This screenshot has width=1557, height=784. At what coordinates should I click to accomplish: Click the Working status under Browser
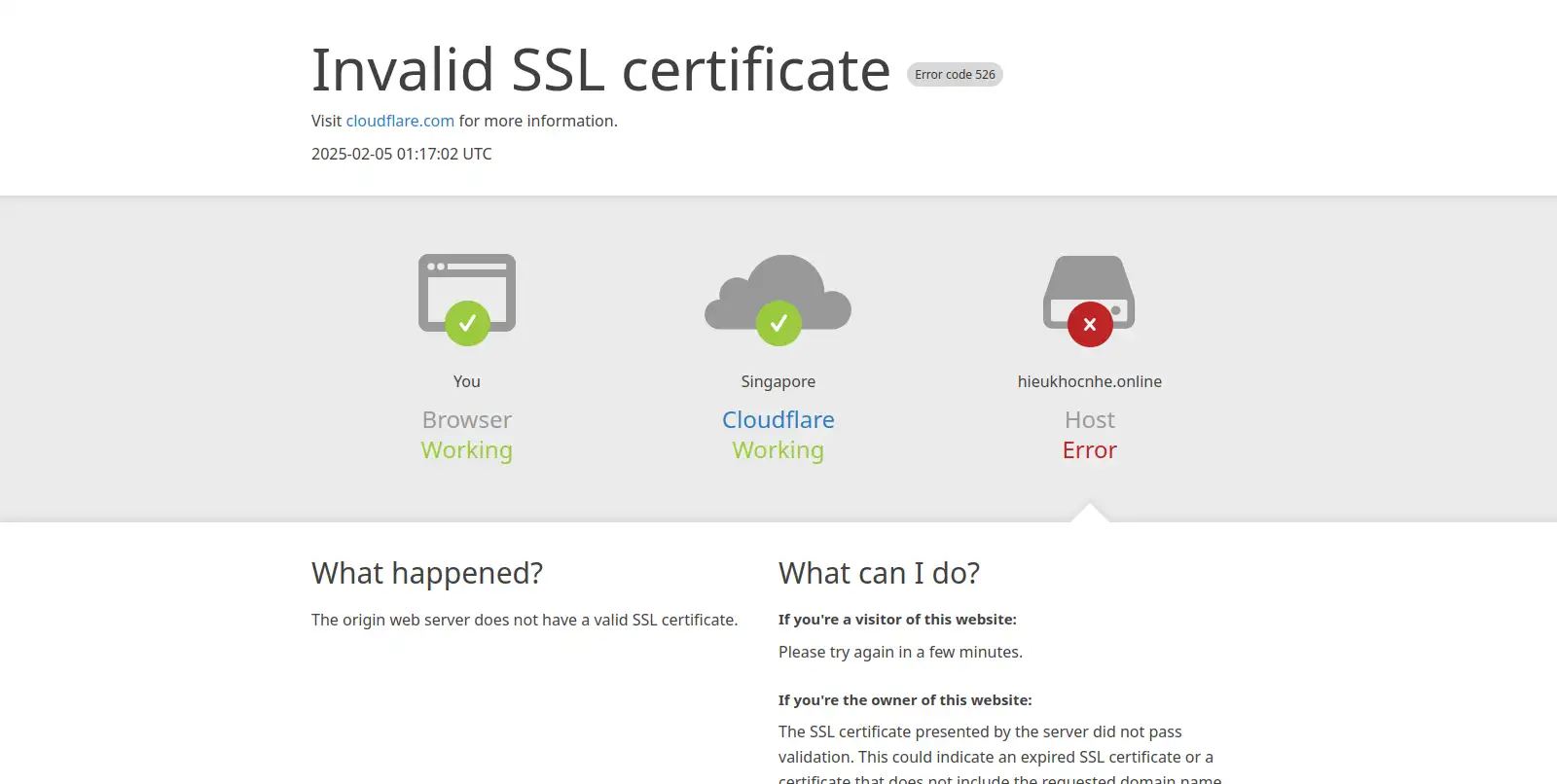(467, 450)
